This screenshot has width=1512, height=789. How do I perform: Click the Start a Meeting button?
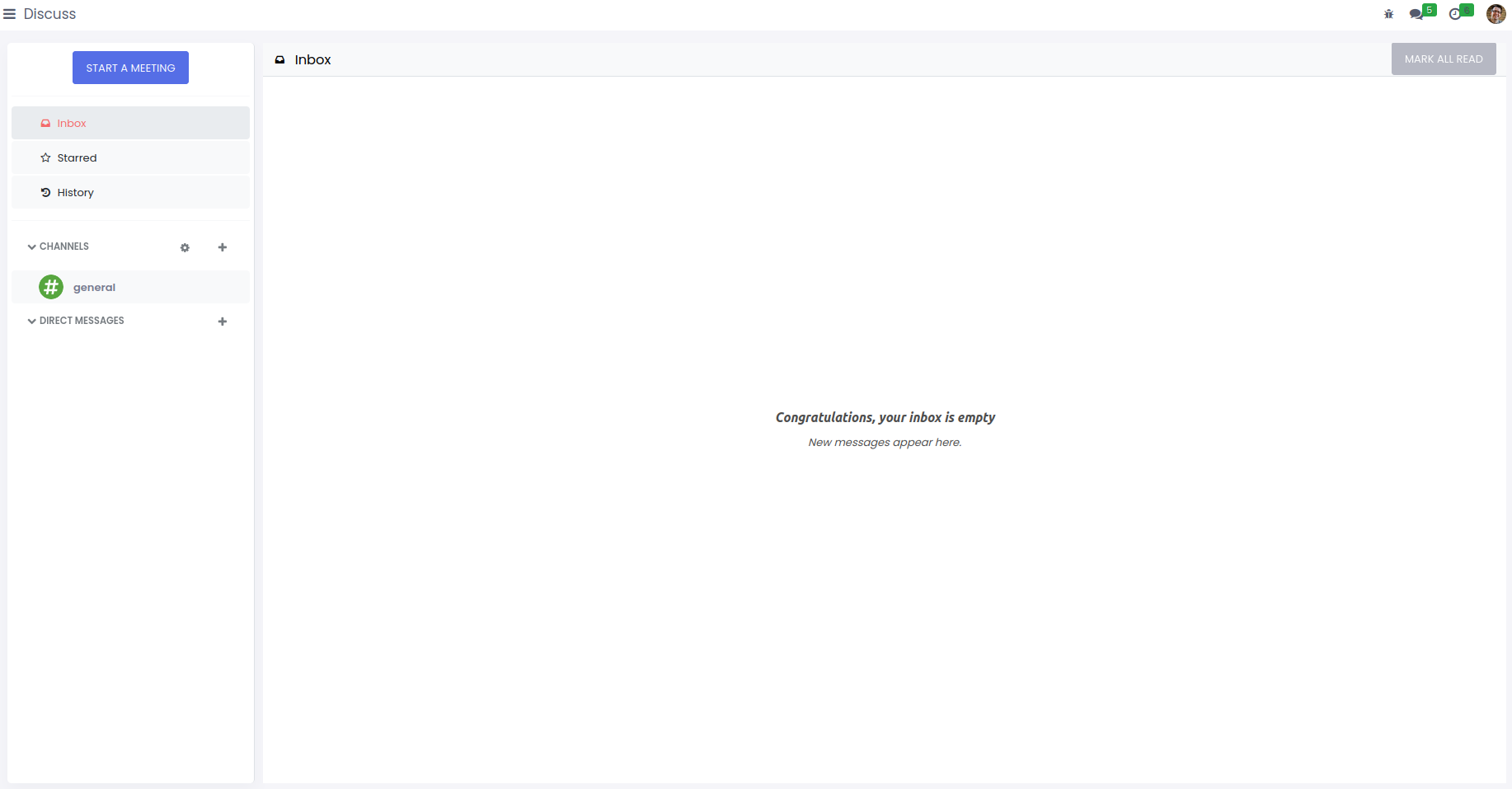[x=130, y=68]
